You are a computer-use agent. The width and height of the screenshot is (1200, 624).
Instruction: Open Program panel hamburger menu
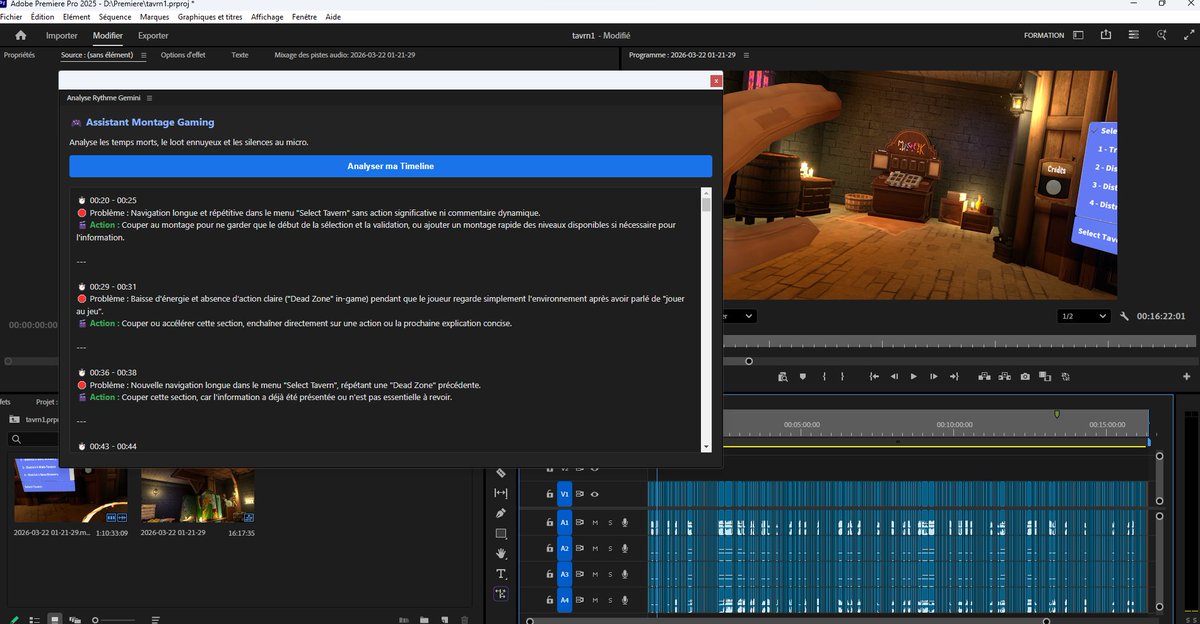[x=744, y=55]
